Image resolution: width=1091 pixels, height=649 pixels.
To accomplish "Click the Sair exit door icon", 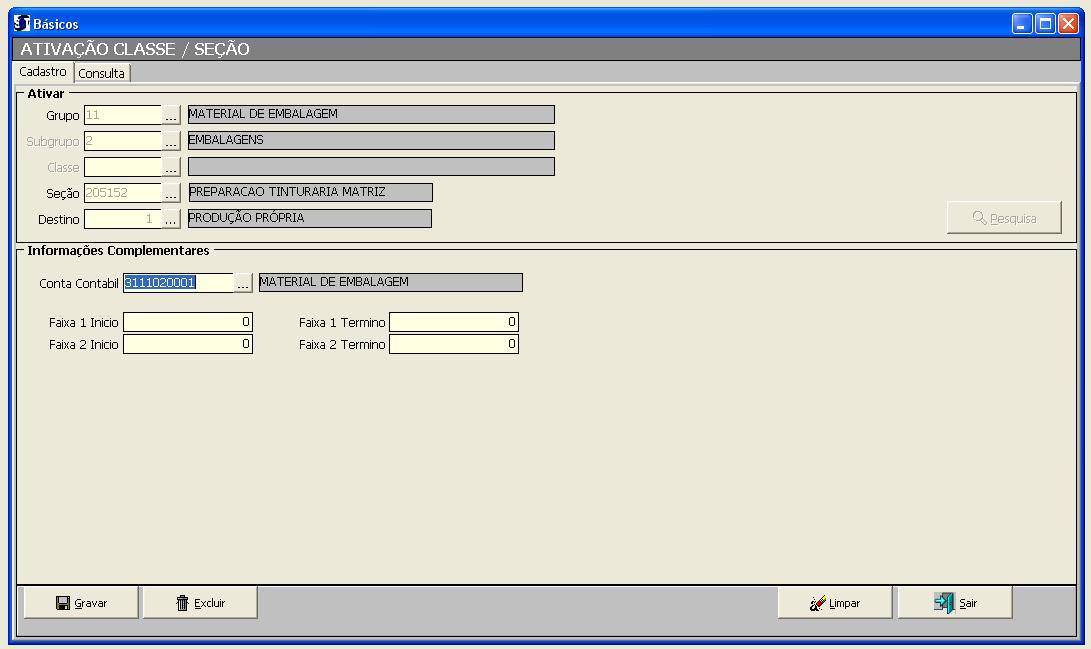I will tap(944, 603).
